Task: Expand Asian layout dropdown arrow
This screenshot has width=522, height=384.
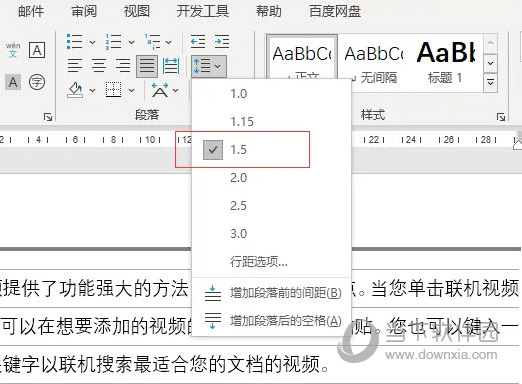Action: coord(176,90)
